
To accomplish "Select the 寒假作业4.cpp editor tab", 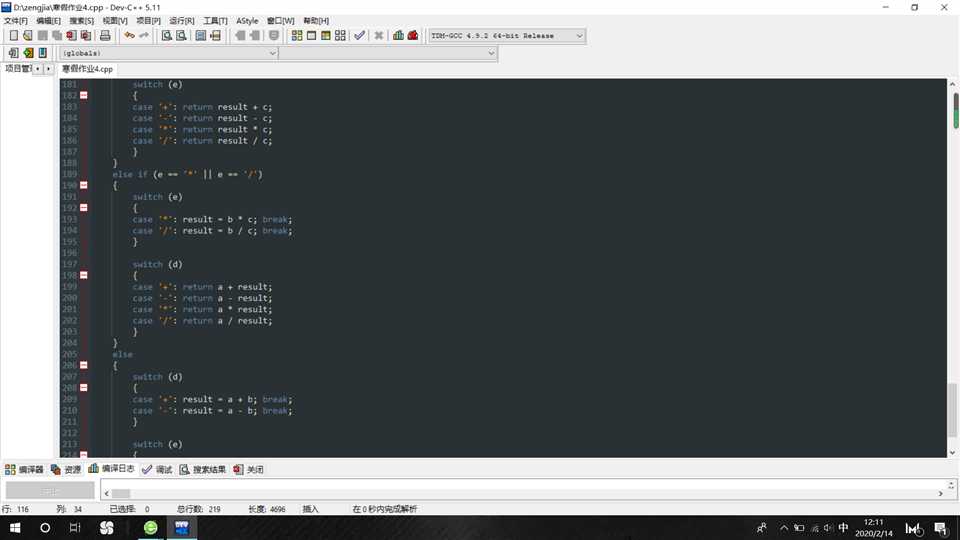I will (88, 69).
